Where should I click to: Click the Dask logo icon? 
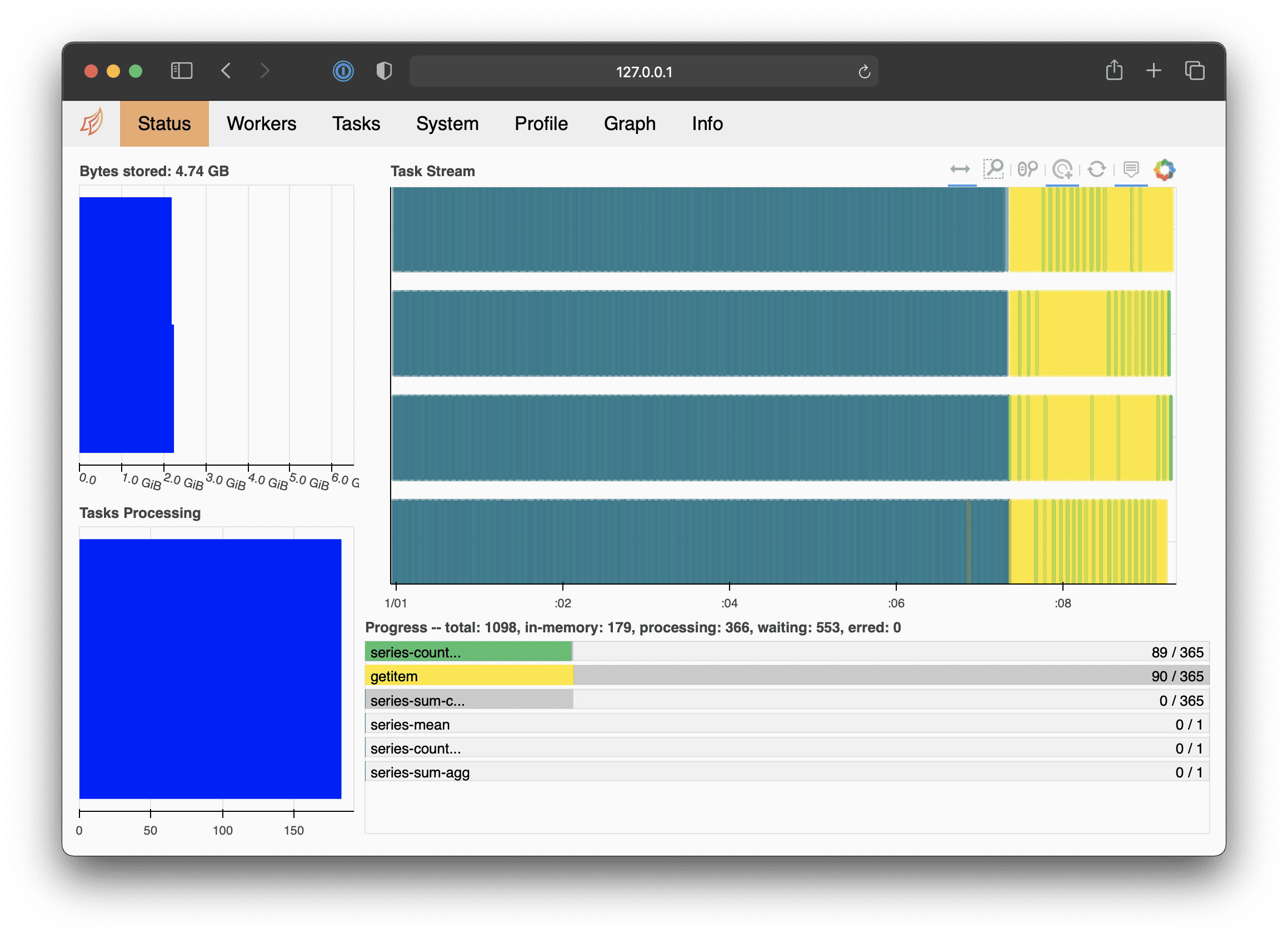(92, 123)
